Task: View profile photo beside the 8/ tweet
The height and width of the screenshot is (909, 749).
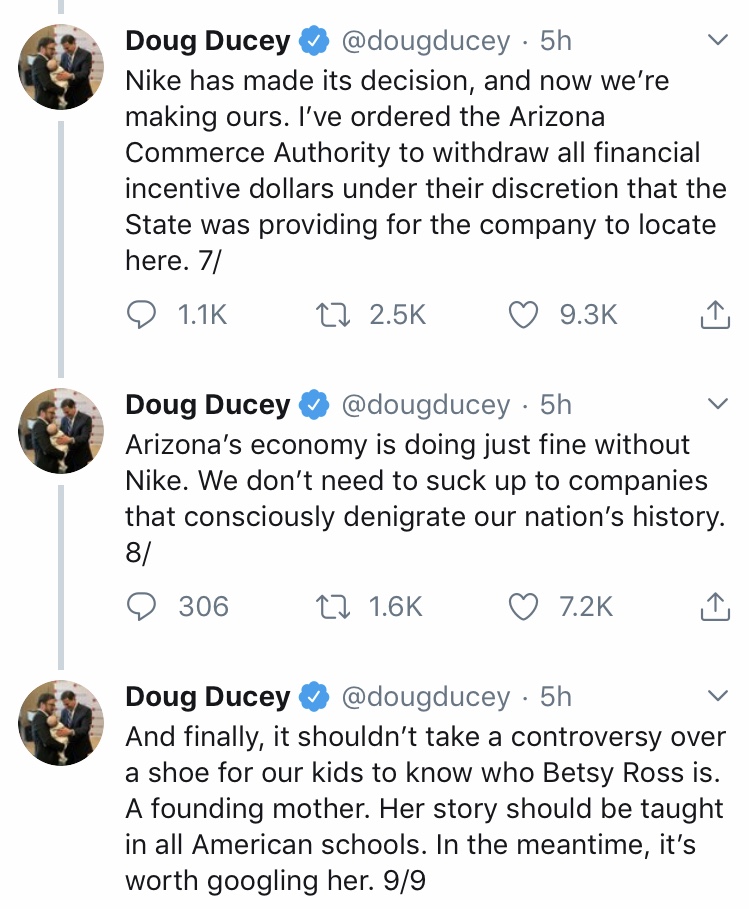Action: pyautogui.click(x=62, y=430)
